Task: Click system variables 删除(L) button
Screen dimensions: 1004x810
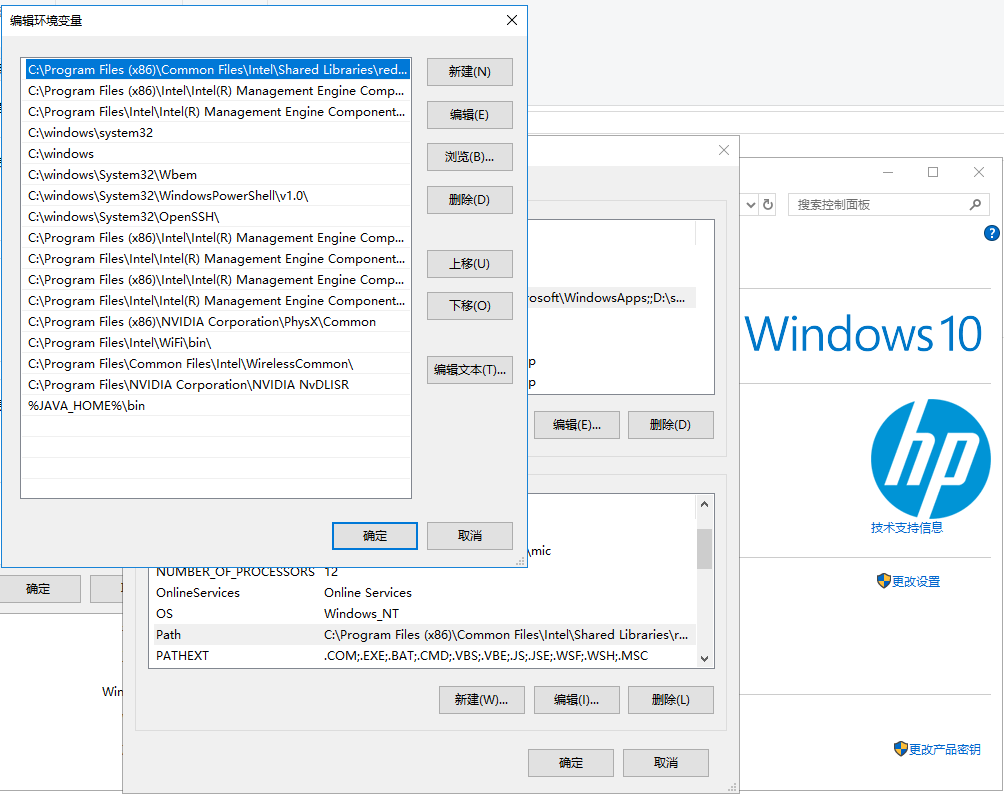Action: [x=670, y=700]
